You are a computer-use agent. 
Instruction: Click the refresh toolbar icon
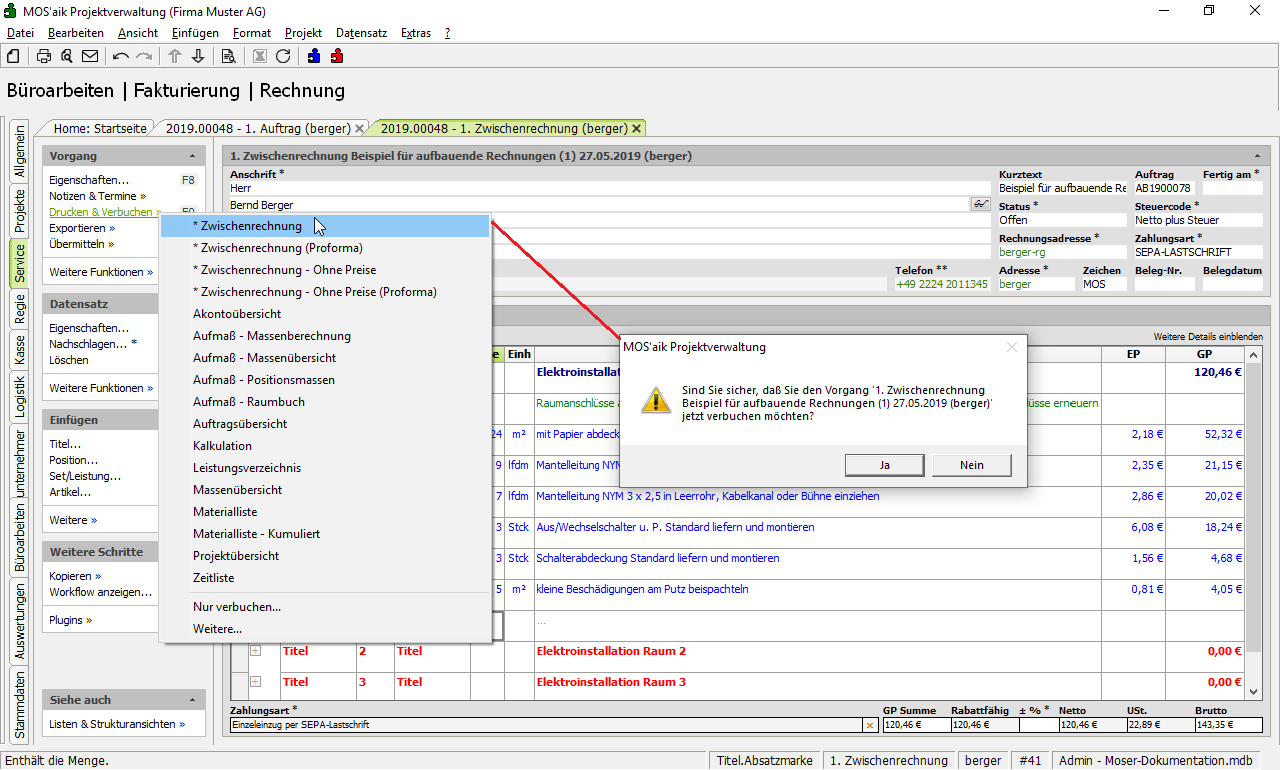[283, 56]
